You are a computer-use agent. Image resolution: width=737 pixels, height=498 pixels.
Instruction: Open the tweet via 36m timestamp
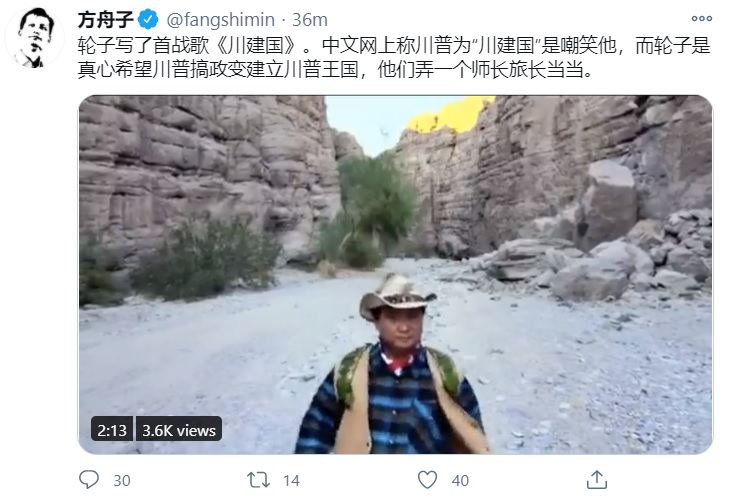pos(310,20)
